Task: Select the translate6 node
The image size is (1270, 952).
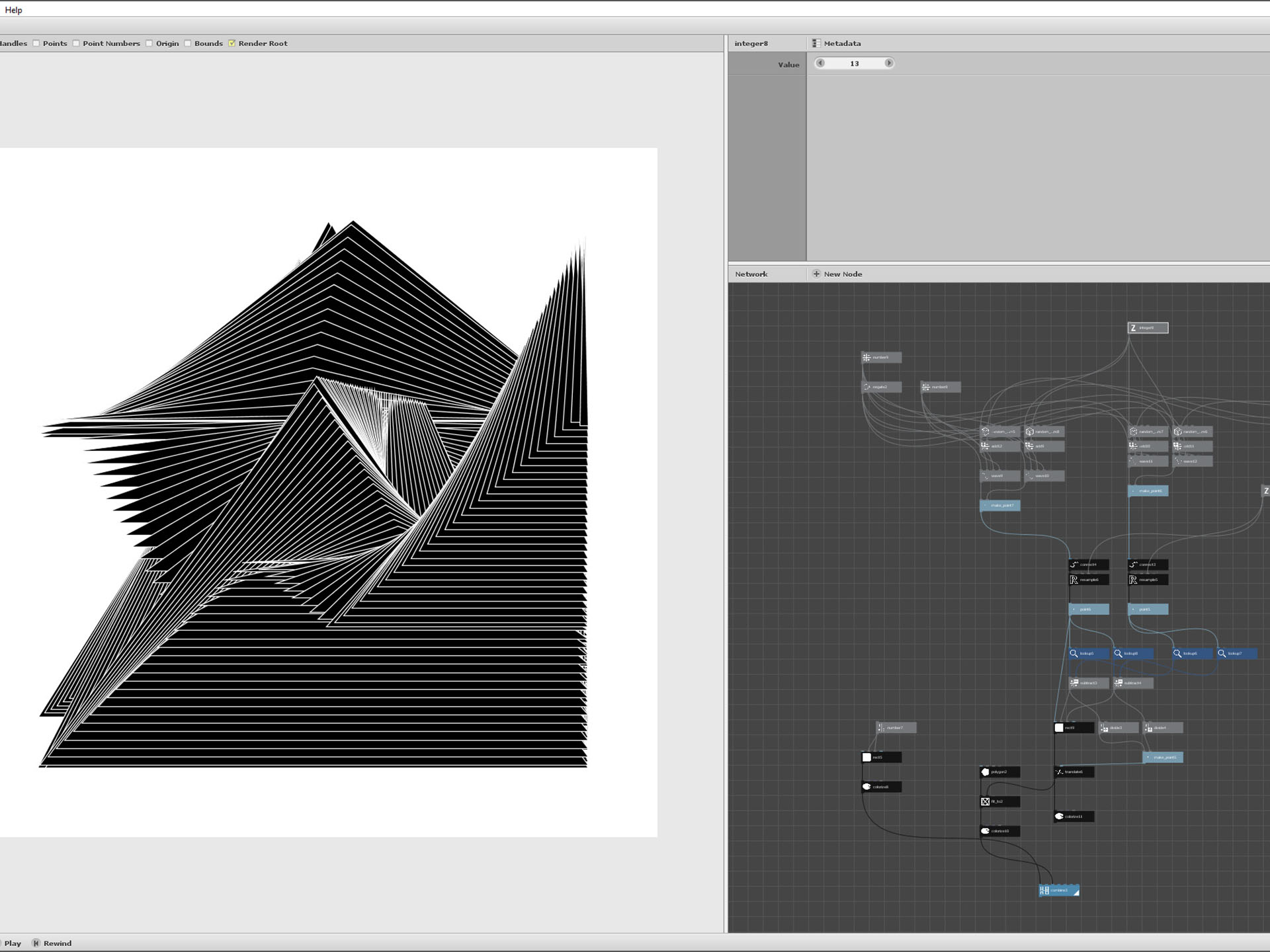Action: (1074, 772)
